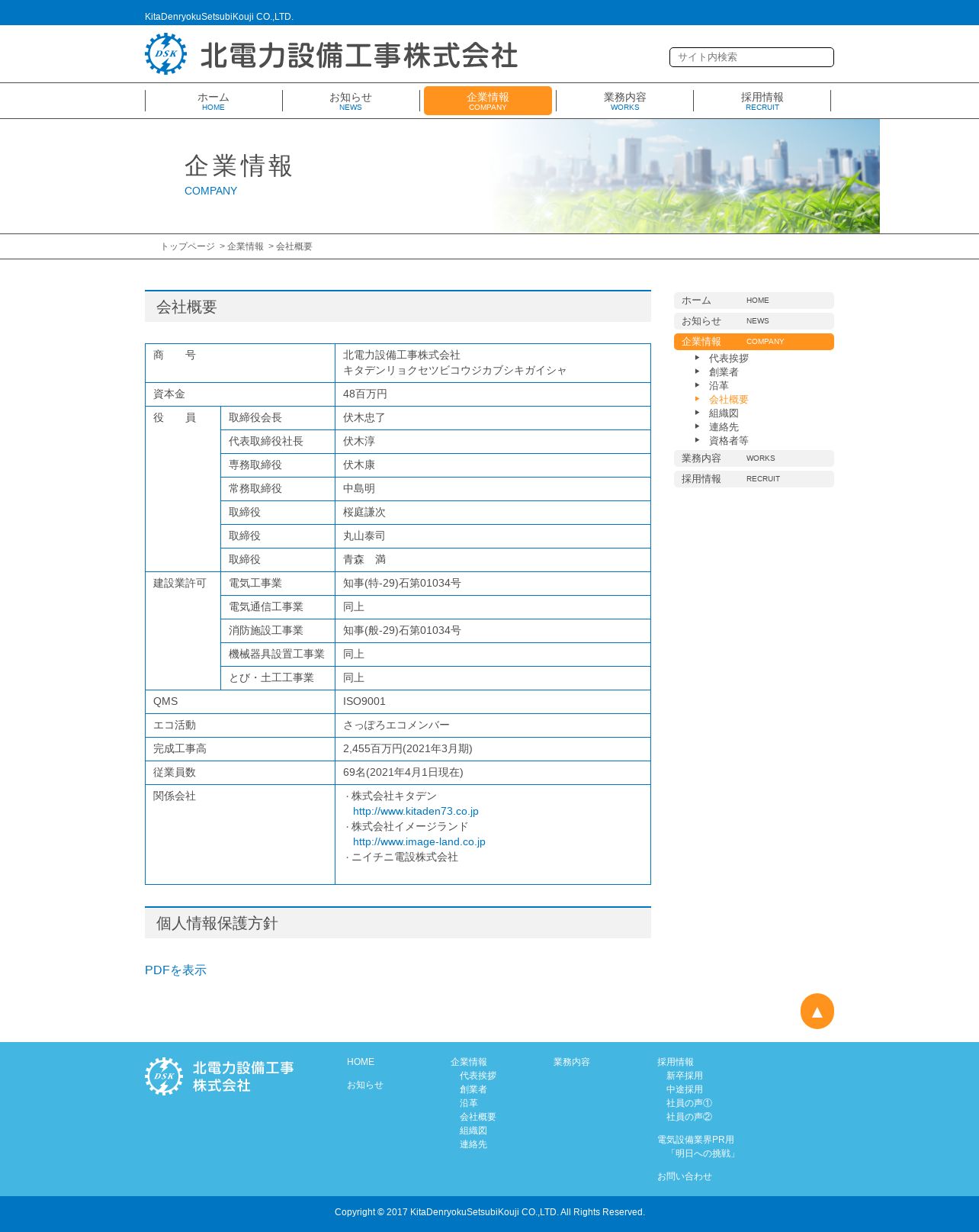Visit the image-land.co.jp link
The width and height of the screenshot is (979, 1232).
[419, 842]
